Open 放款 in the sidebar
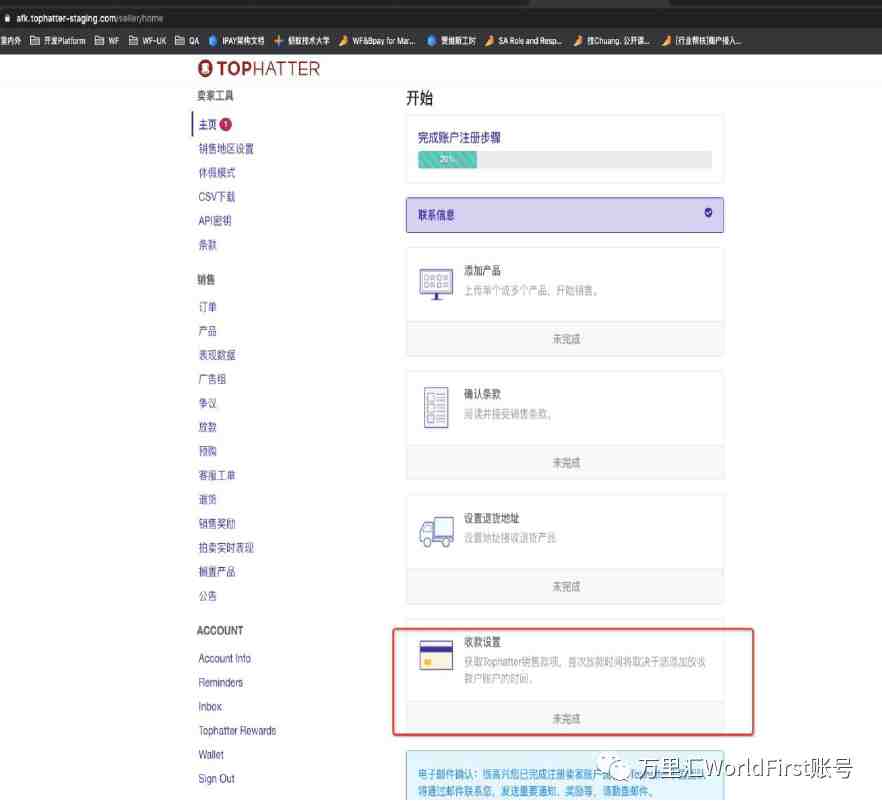This screenshot has height=807, width=882. 208,427
